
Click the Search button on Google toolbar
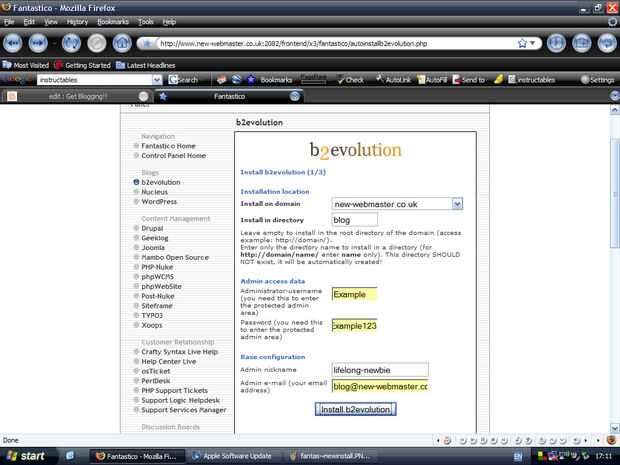(183, 80)
